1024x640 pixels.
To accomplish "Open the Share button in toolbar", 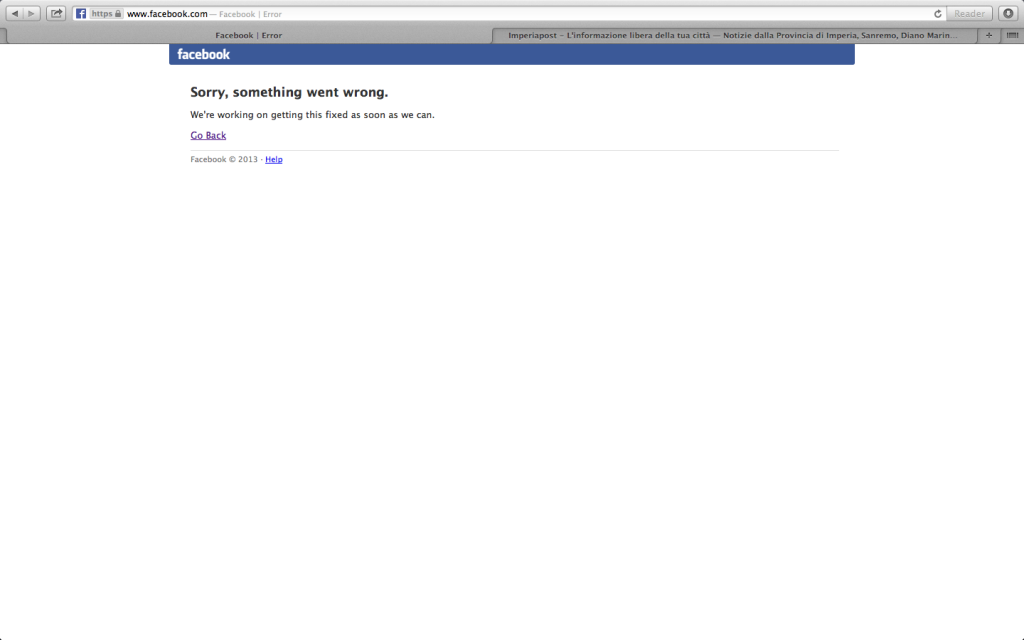I will click(x=56, y=13).
